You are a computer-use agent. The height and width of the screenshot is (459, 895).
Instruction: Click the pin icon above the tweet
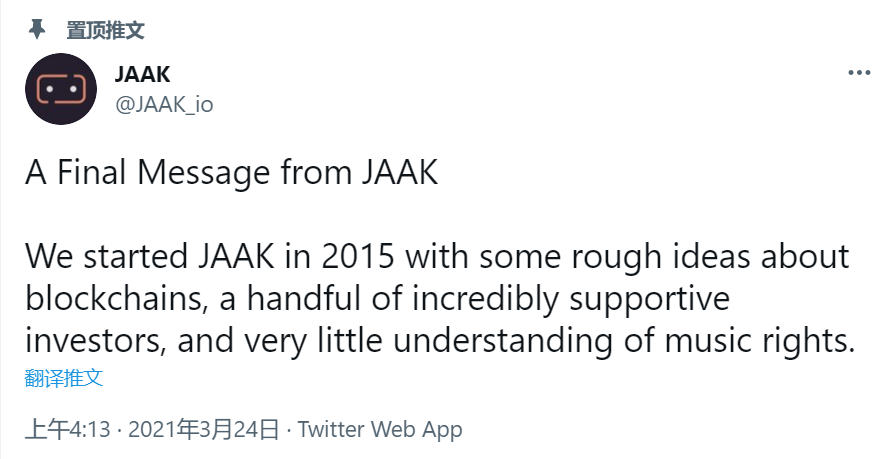[37, 30]
